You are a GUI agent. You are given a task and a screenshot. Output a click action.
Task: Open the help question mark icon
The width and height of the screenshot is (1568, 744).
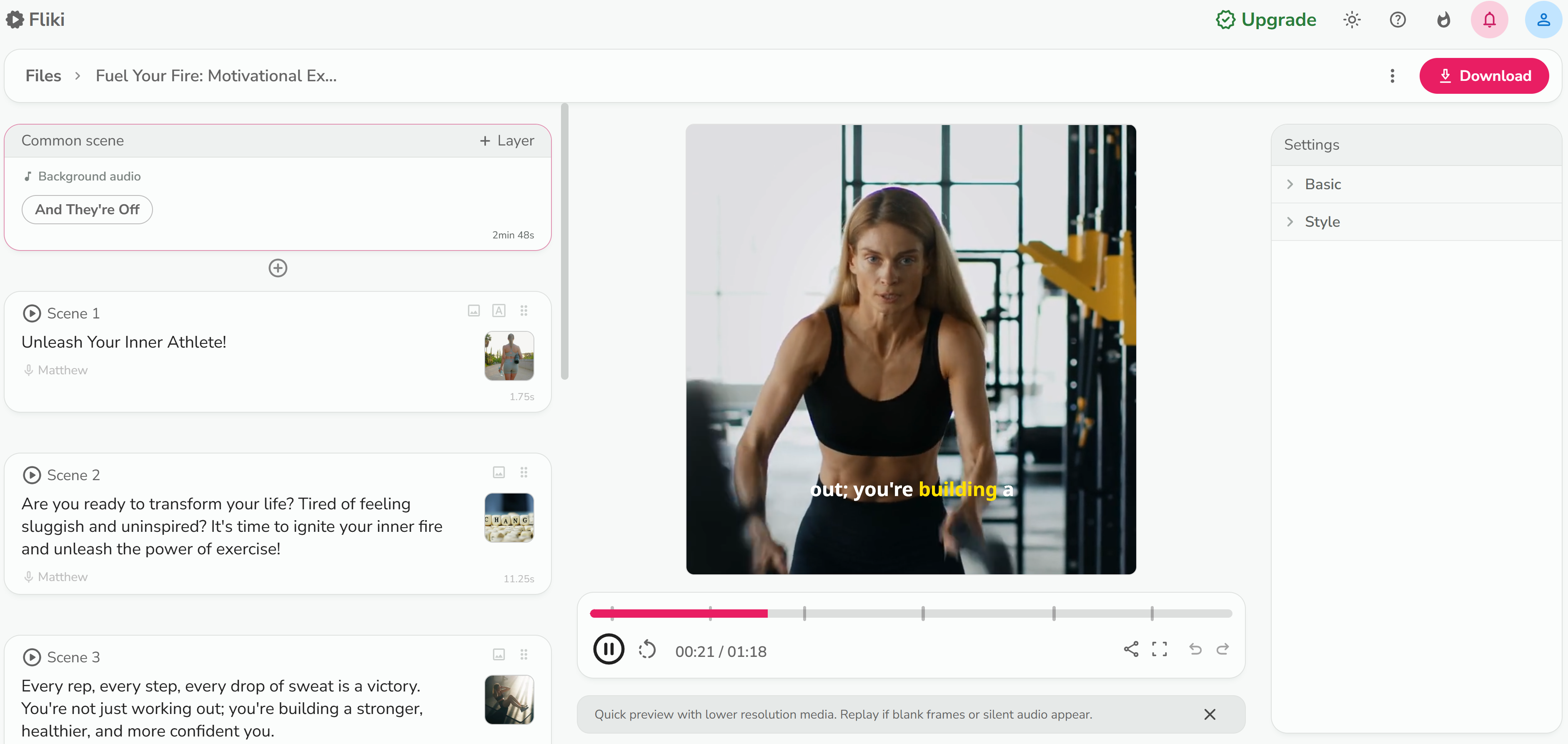click(x=1398, y=20)
